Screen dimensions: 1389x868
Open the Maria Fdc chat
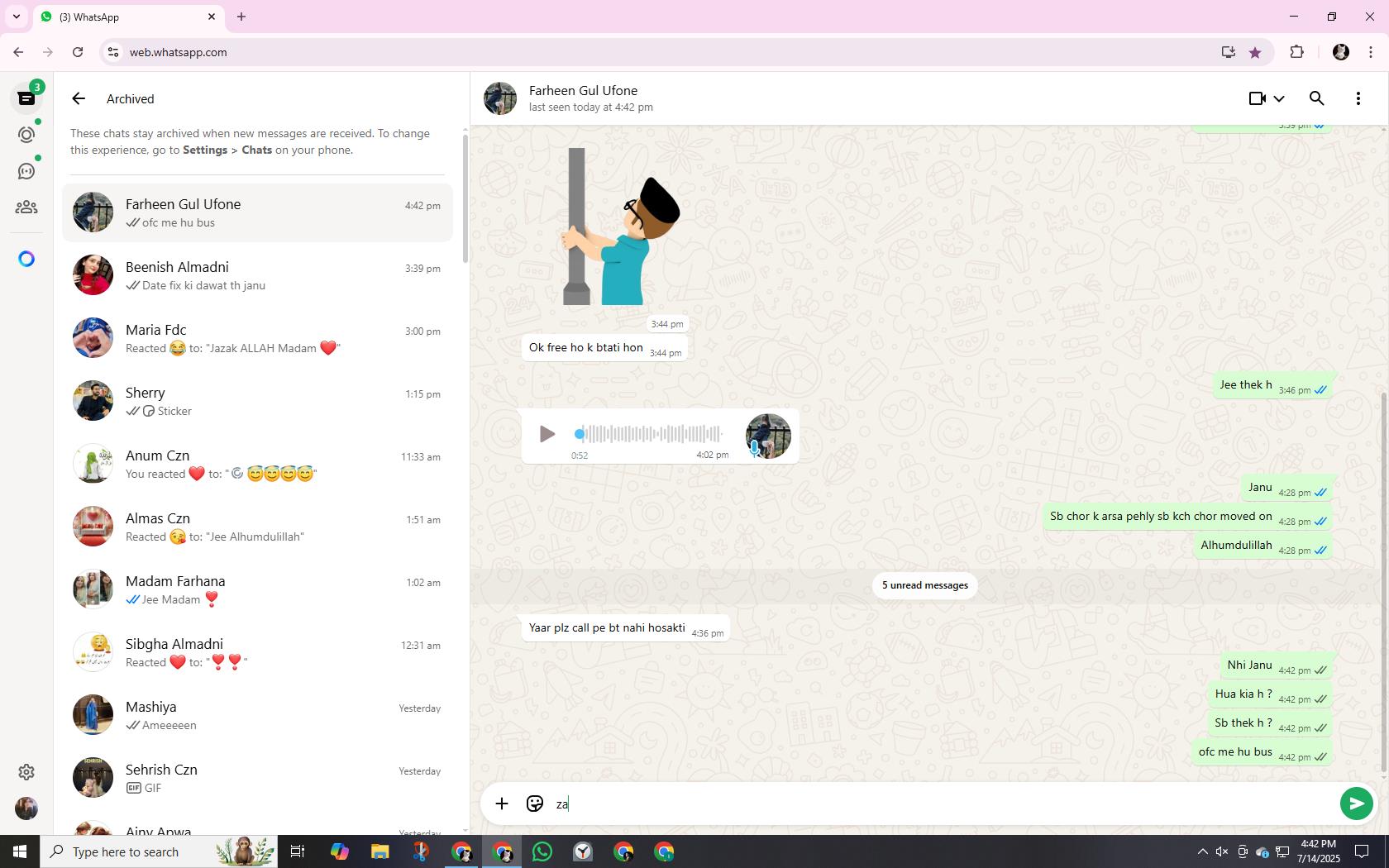[258, 338]
